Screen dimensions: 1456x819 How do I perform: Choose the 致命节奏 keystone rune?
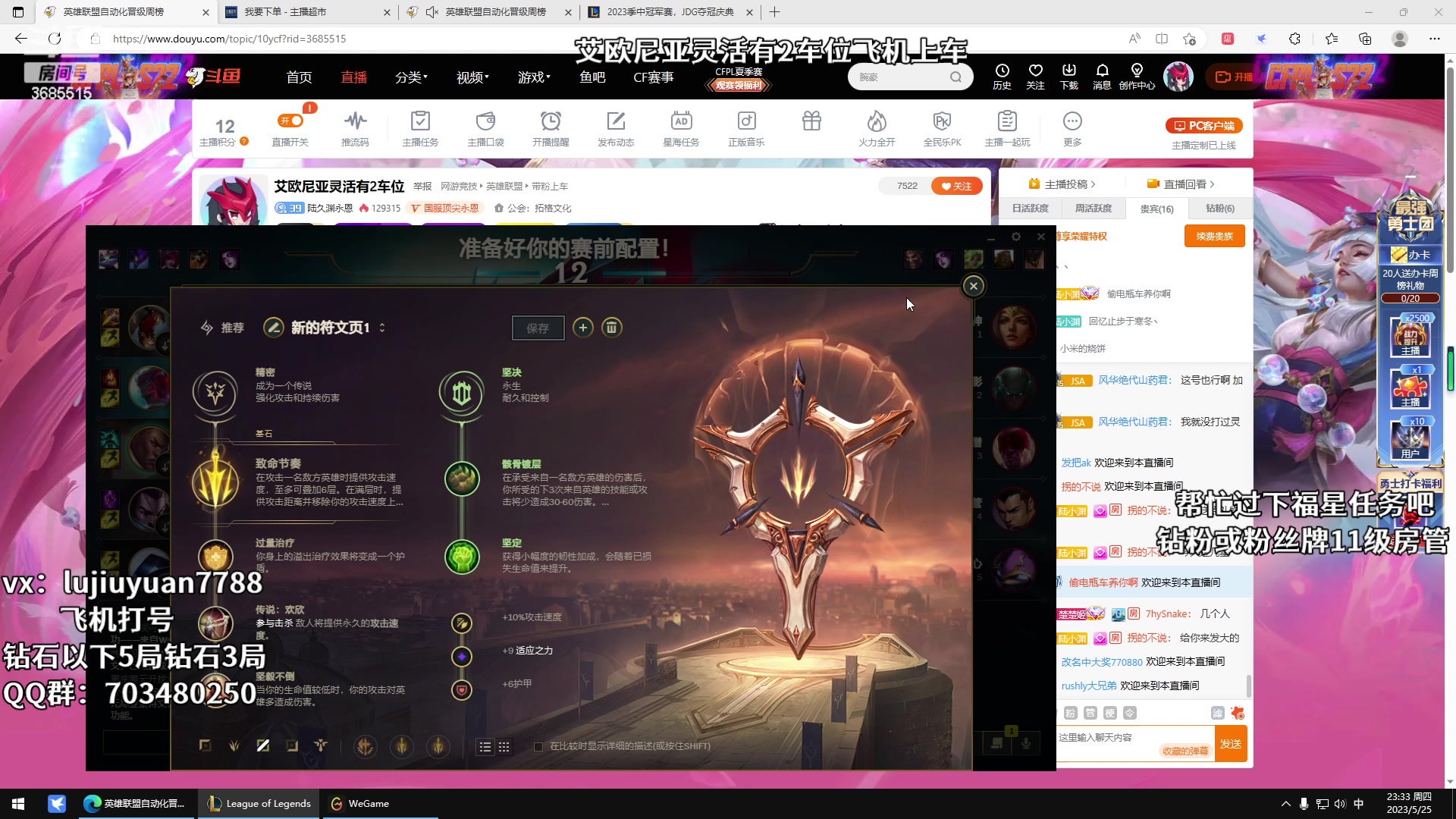point(215,481)
